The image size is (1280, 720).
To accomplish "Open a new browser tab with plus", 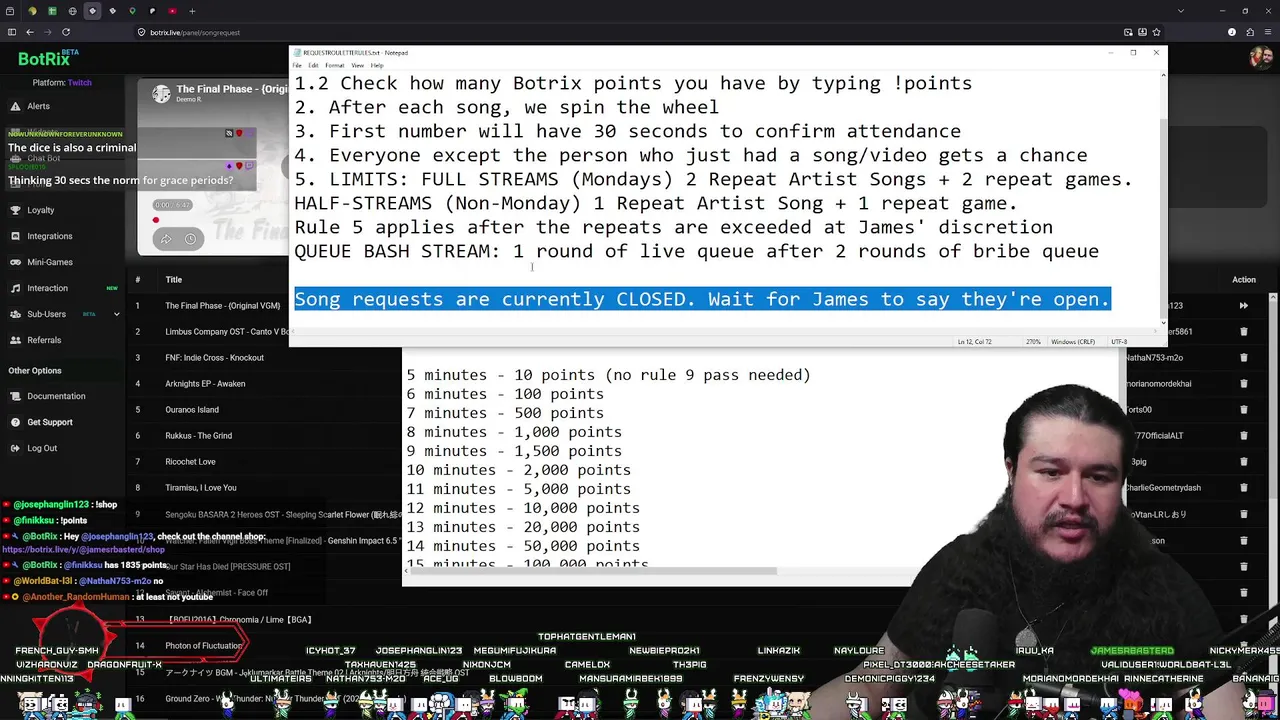I will pos(192,11).
